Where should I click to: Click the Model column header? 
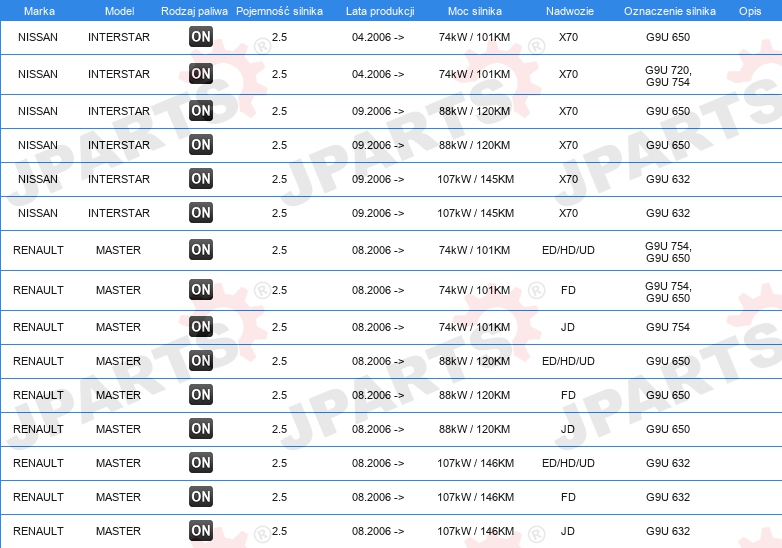119,11
